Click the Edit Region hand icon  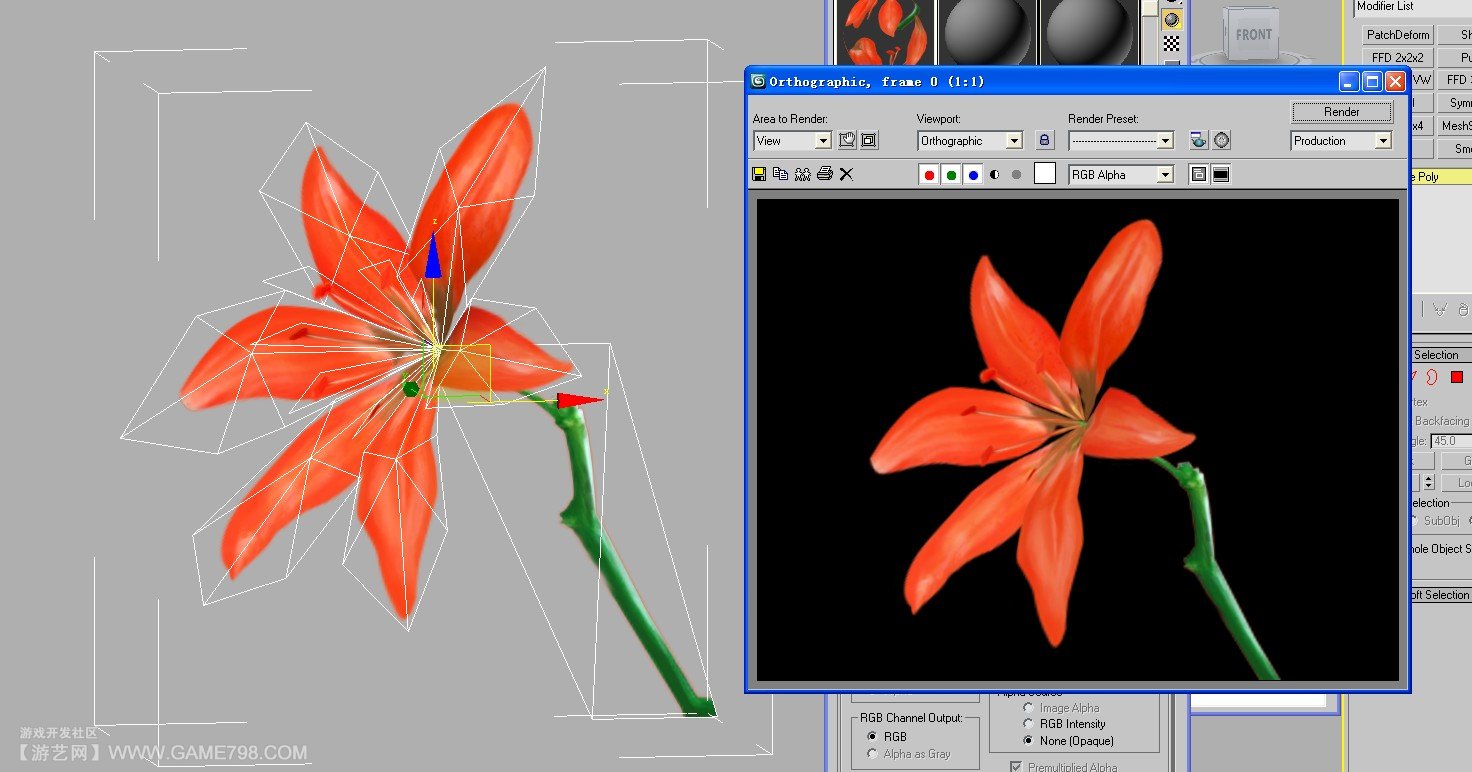click(847, 141)
